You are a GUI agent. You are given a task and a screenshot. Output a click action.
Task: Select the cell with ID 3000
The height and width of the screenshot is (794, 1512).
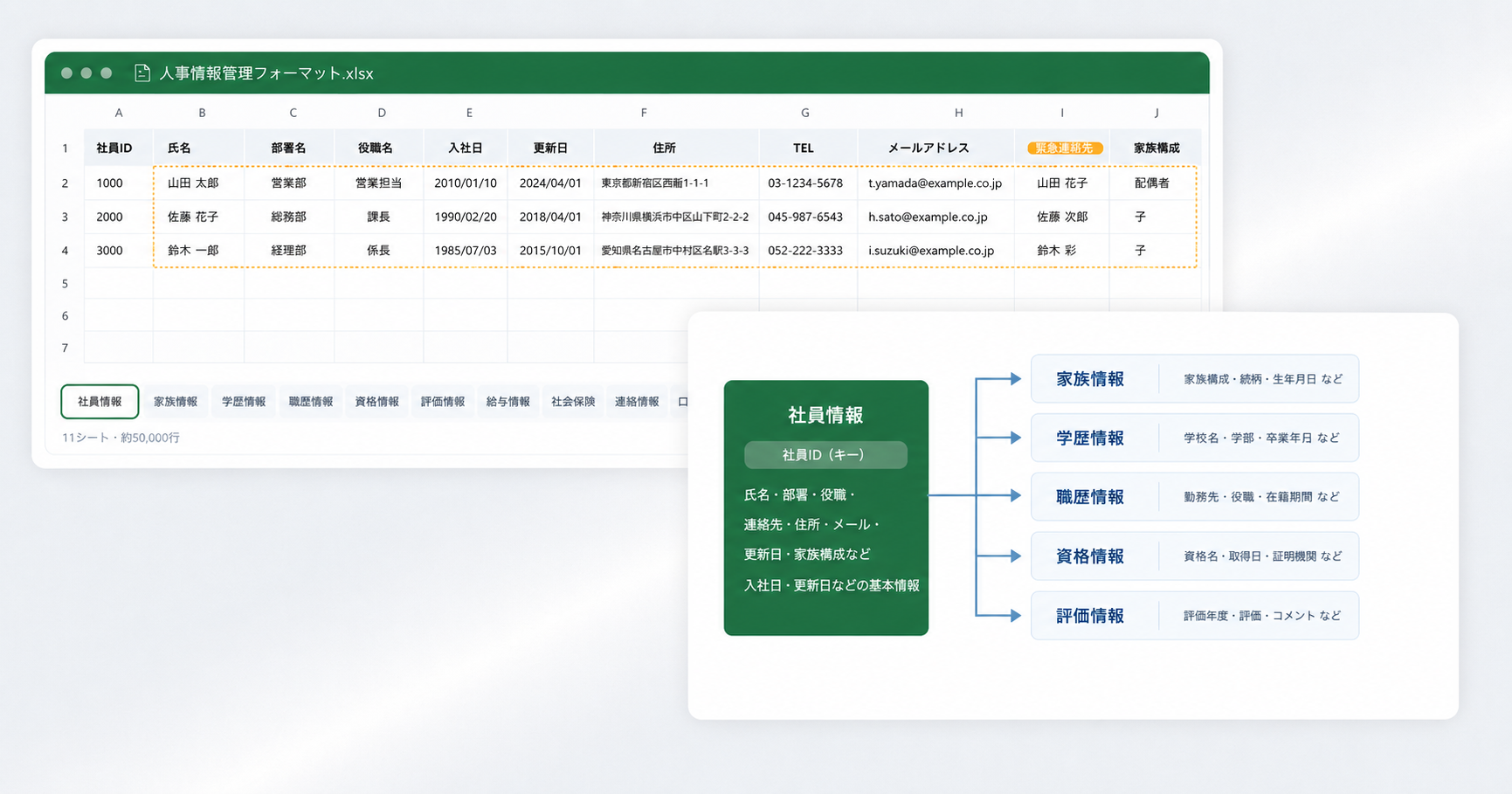(x=119, y=251)
